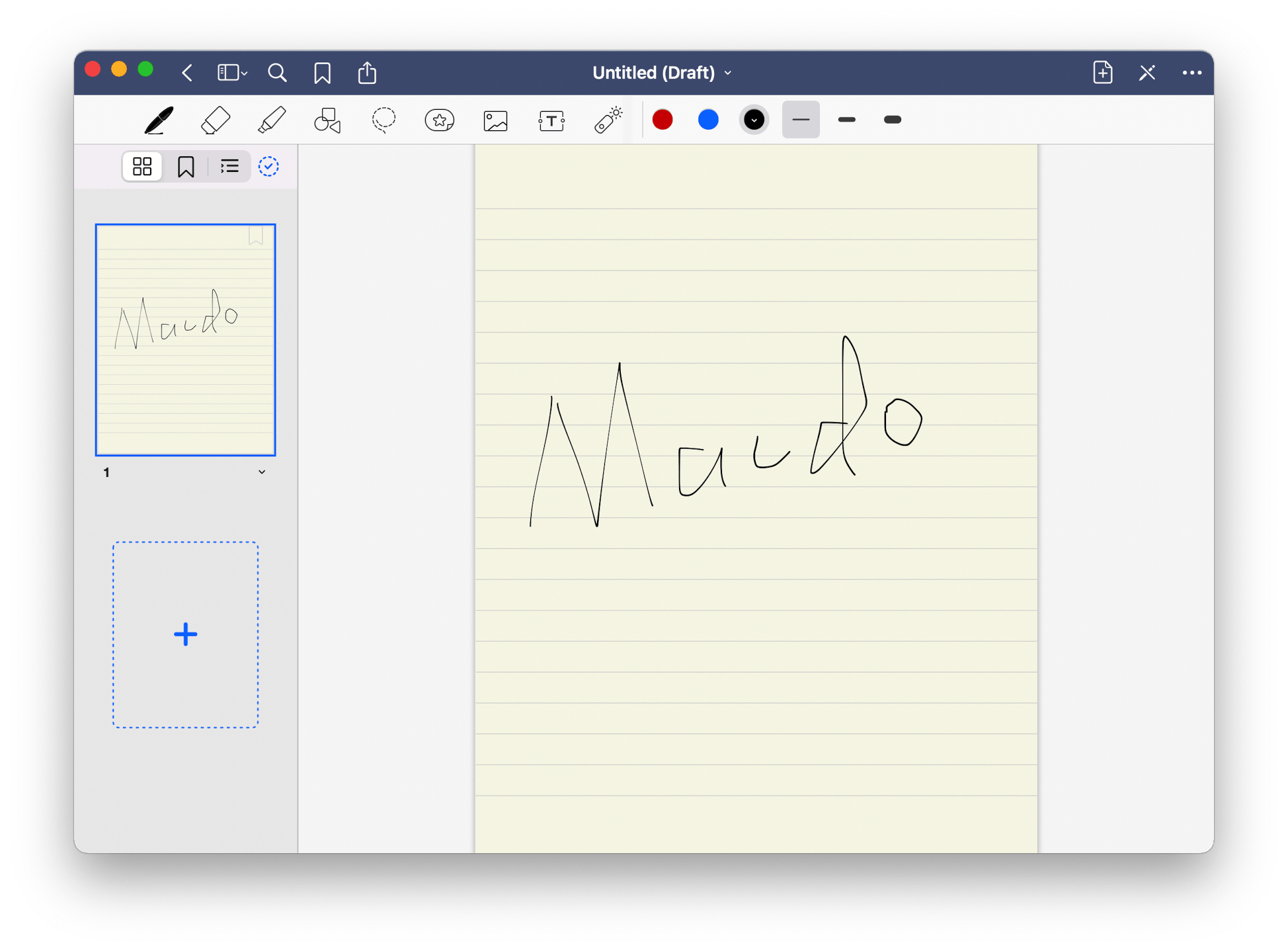This screenshot has height=951, width=1288.
Task: Select the Shapes tool
Action: 327,120
